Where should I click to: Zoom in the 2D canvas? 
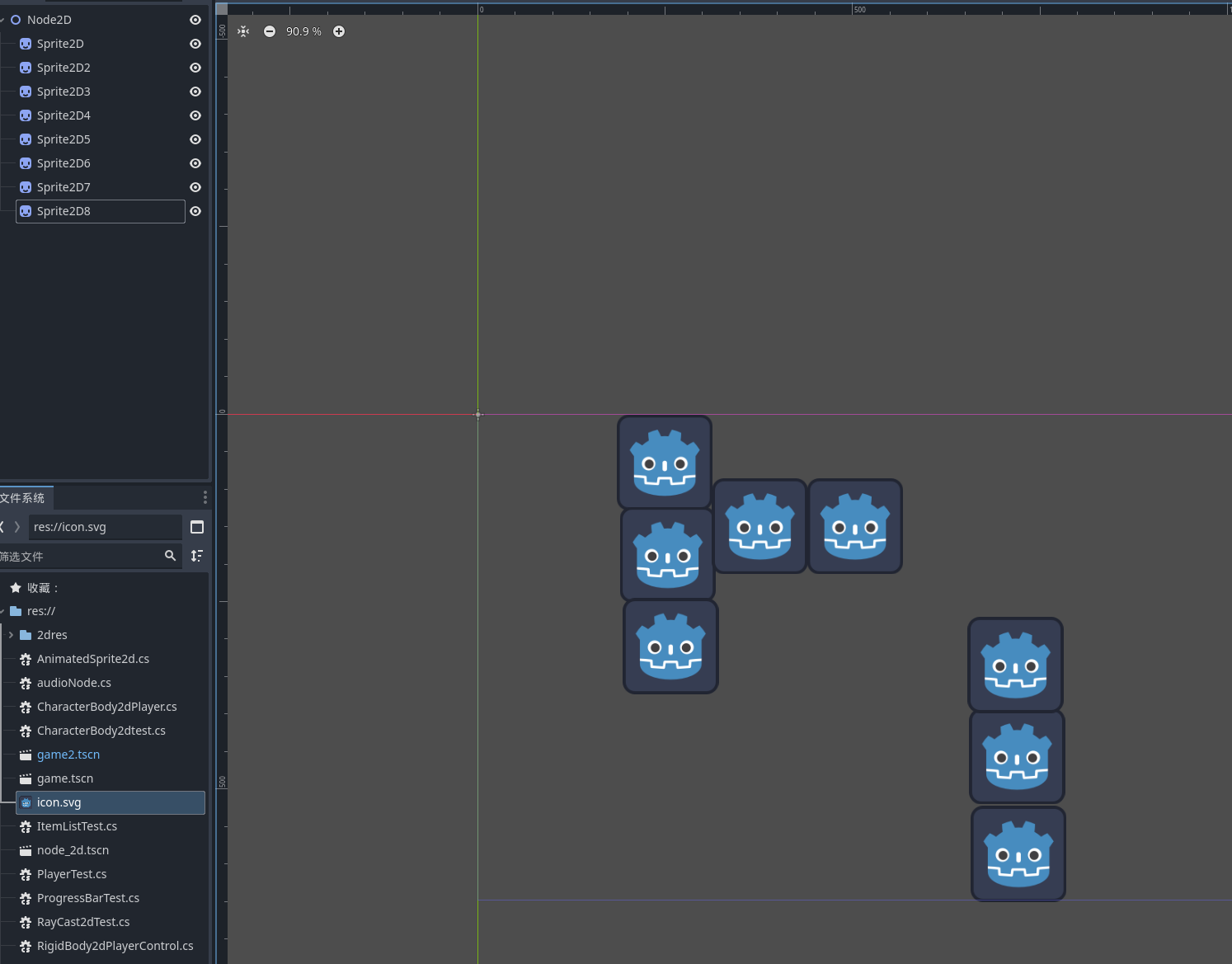coord(339,31)
